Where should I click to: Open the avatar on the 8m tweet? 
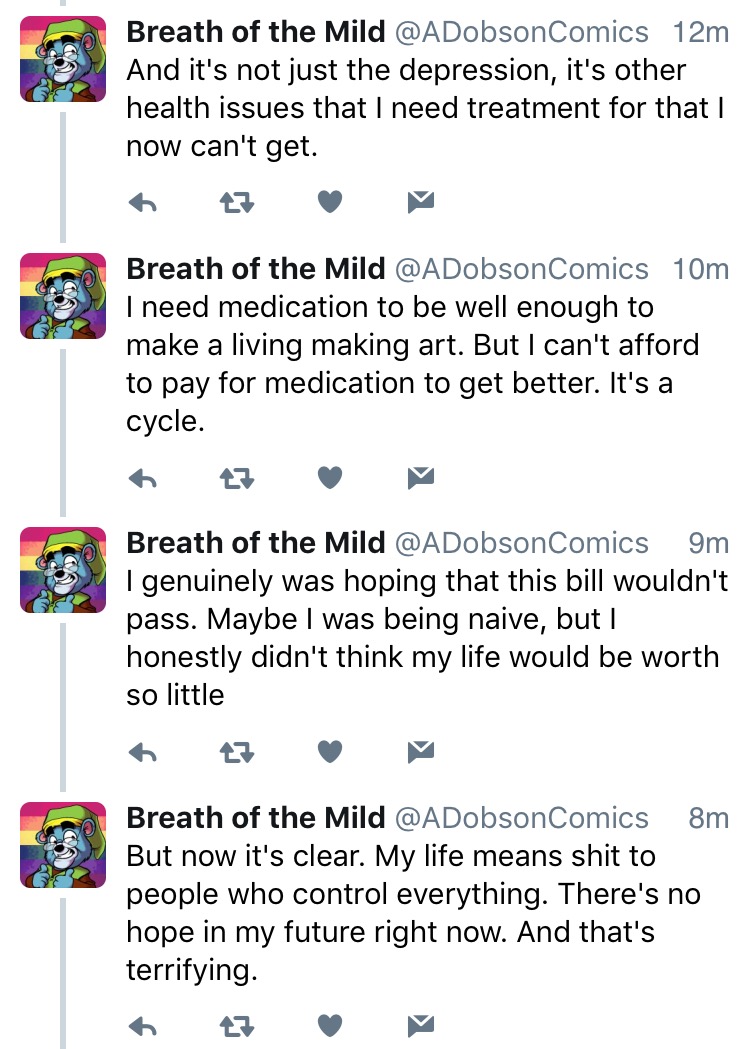[63, 845]
